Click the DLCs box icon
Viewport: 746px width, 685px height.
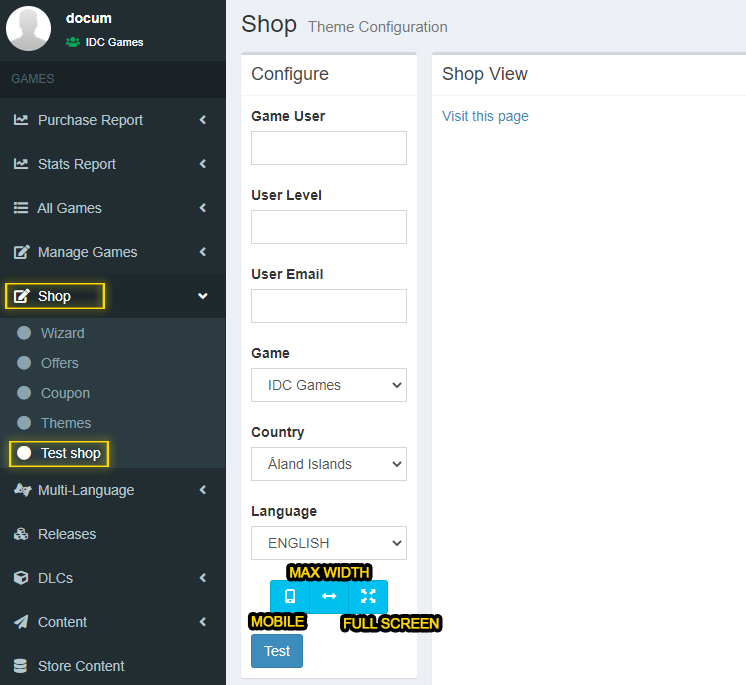tap(21, 578)
